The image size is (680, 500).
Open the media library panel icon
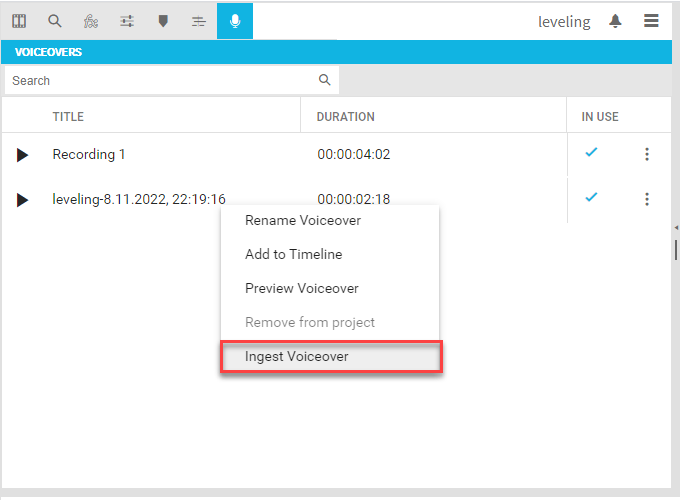tap(19, 21)
